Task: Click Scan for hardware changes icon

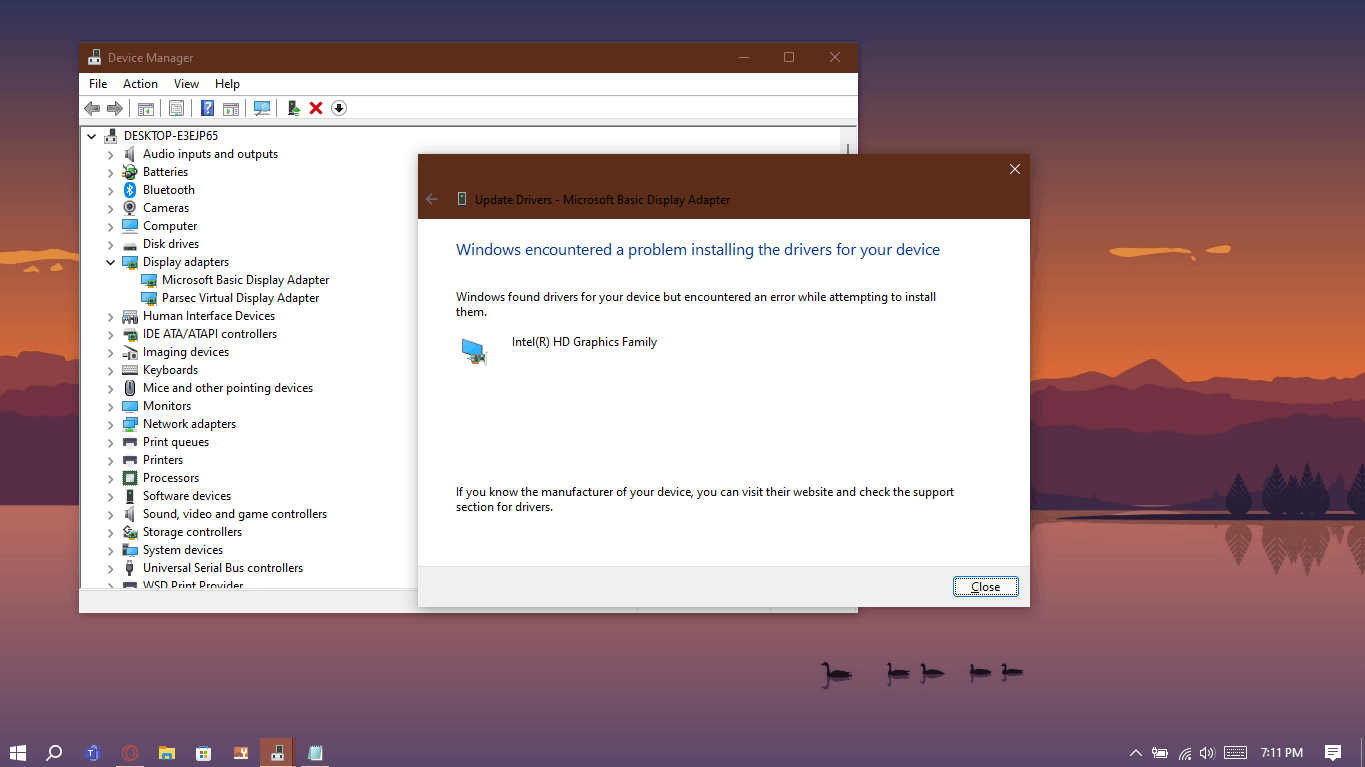Action: tap(262, 108)
